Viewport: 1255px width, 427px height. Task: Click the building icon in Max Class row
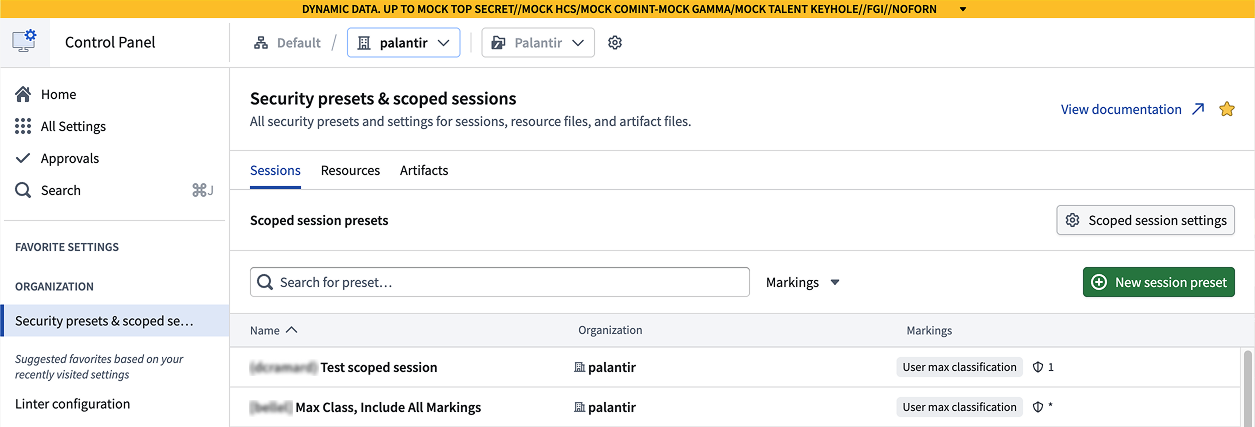click(x=579, y=407)
